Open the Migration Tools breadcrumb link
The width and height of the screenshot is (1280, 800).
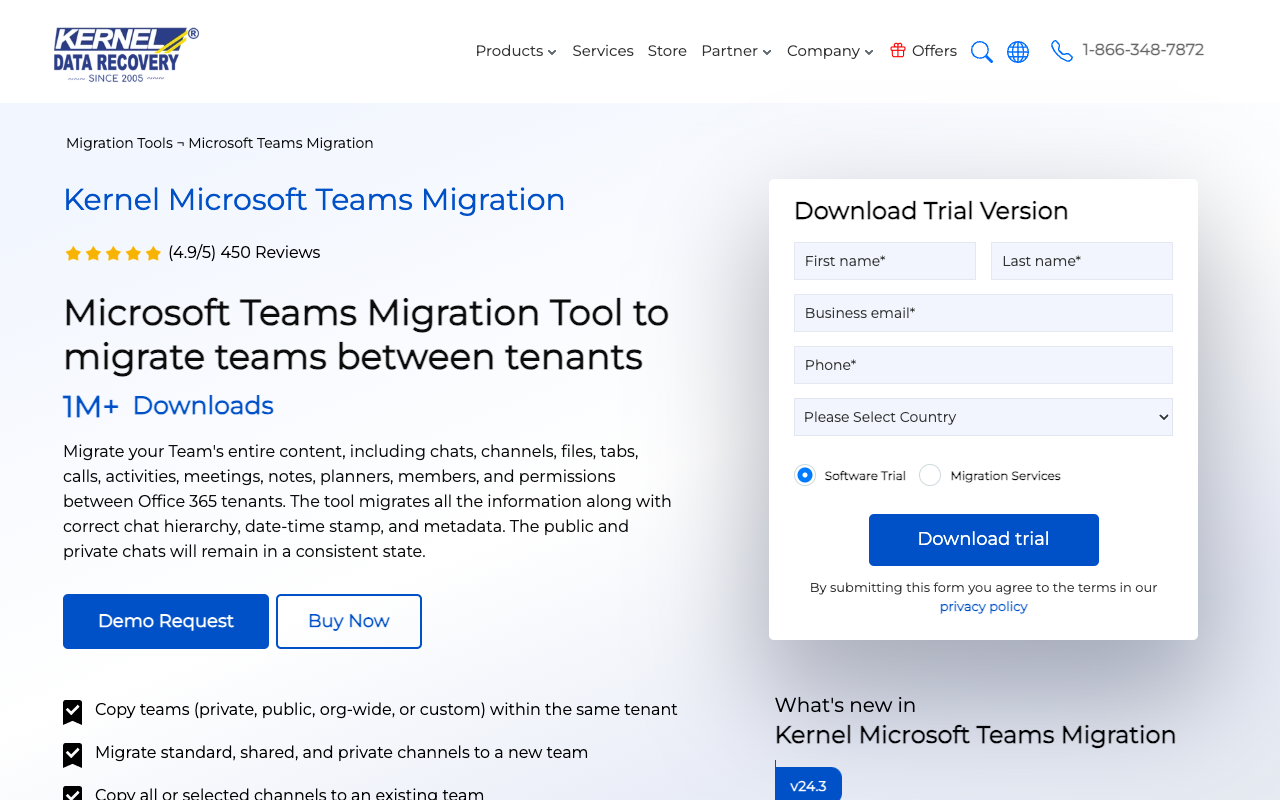[x=119, y=143]
